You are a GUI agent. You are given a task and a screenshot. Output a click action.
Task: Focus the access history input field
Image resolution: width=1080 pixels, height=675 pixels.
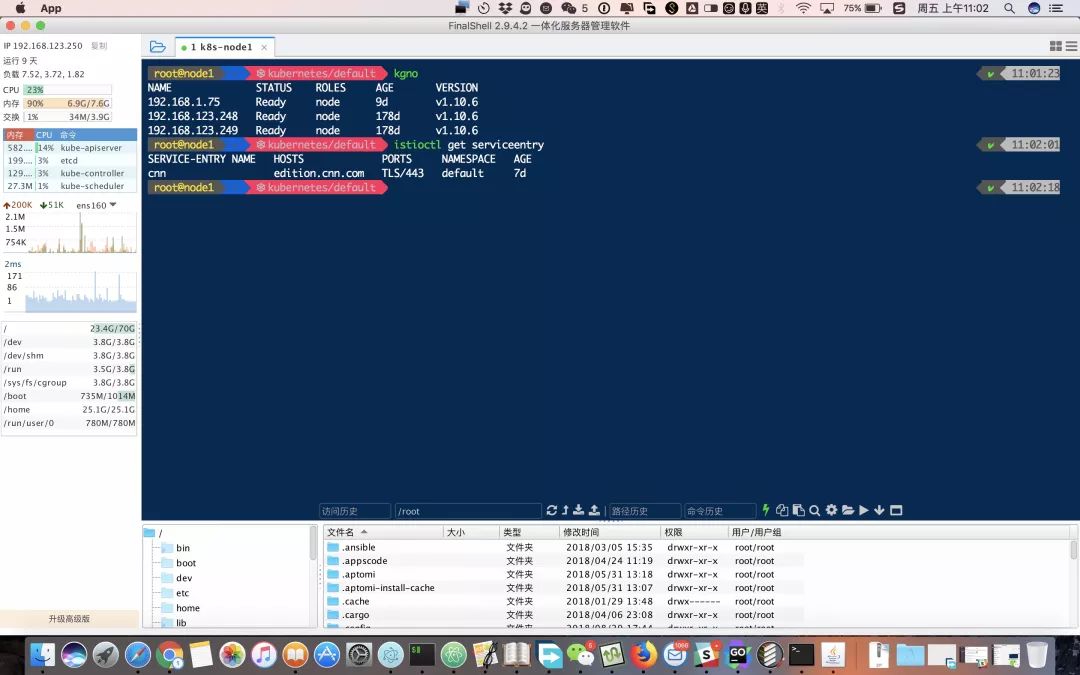click(x=355, y=511)
